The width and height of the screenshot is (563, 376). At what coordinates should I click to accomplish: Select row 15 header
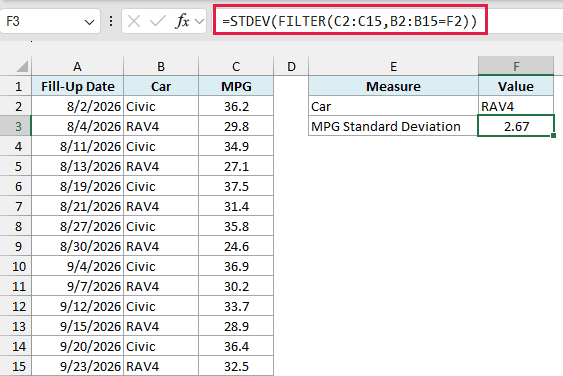click(16, 366)
